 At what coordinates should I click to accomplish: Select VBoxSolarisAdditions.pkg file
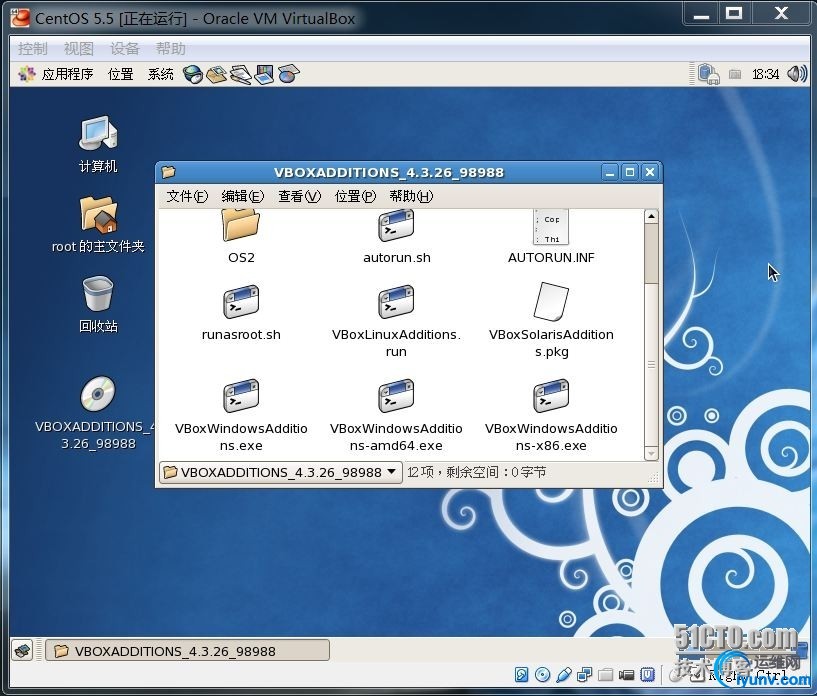(551, 321)
